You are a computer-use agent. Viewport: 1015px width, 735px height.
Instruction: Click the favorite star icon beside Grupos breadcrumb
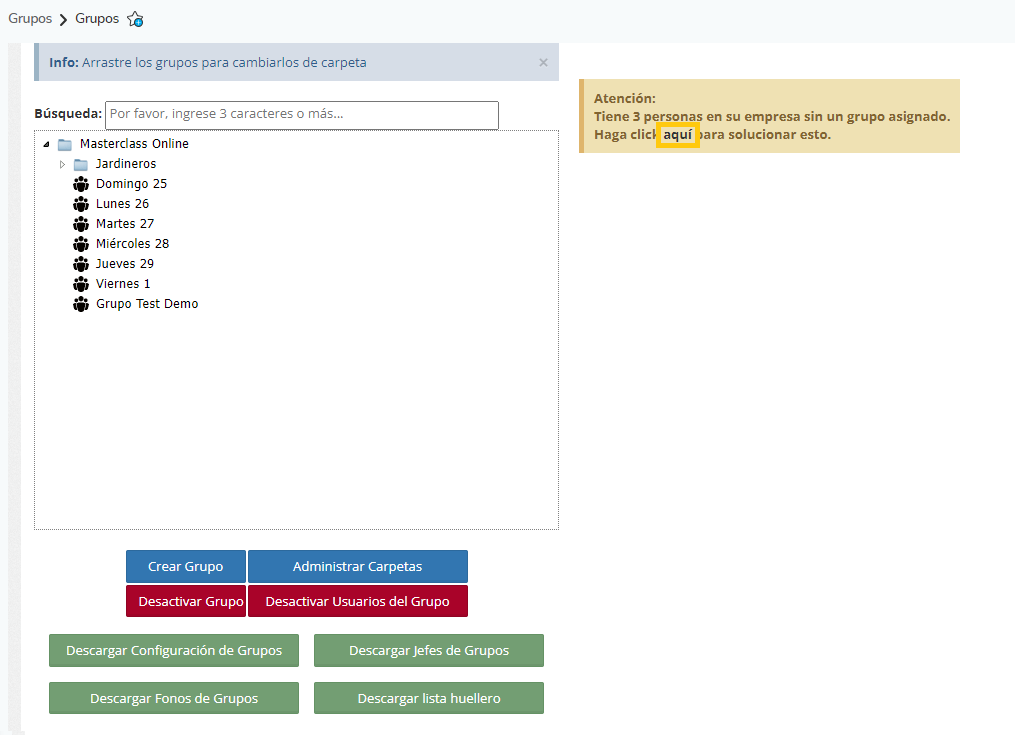coord(135,19)
